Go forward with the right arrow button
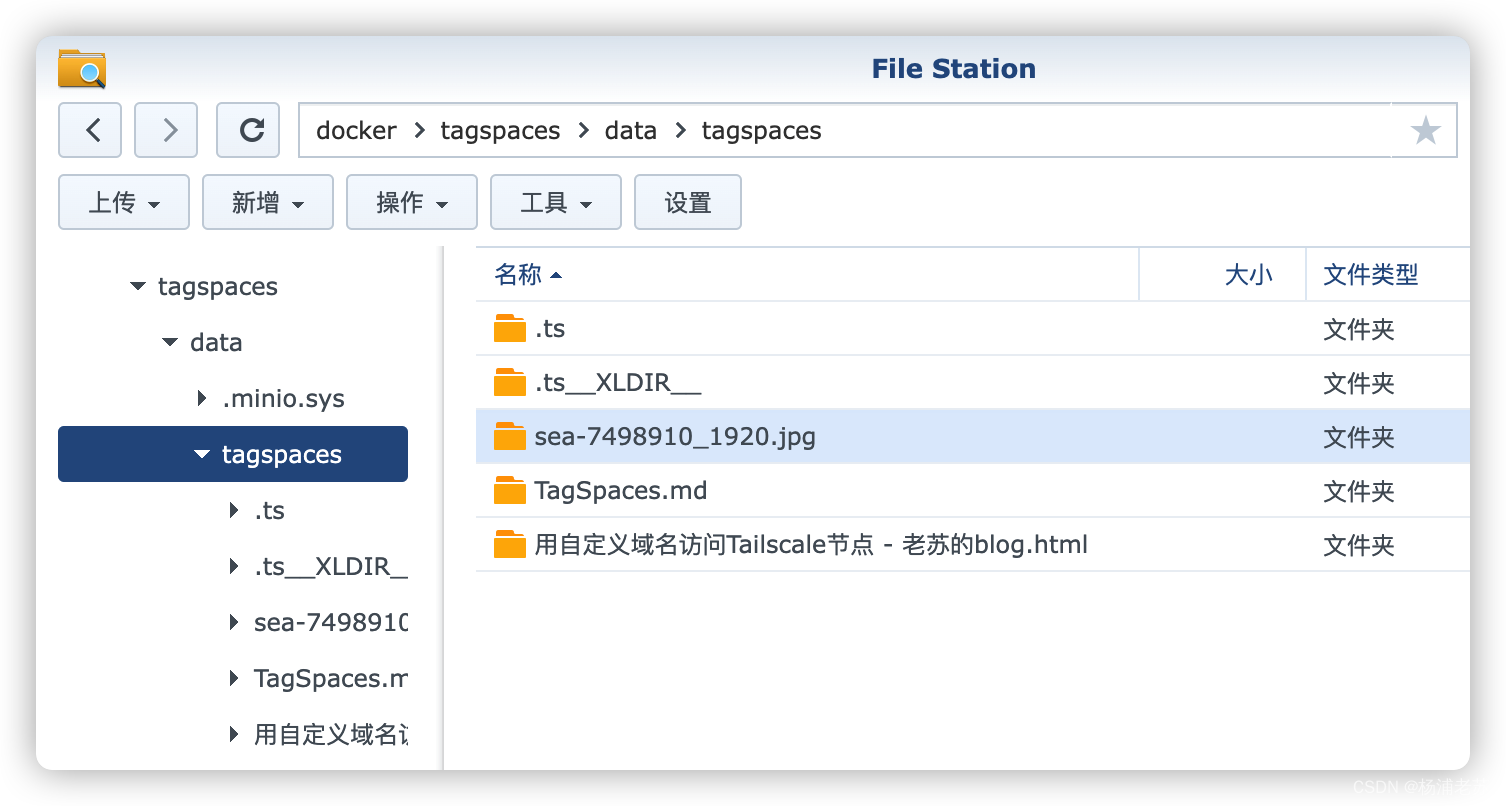The height and width of the screenshot is (806, 1506). pyautogui.click(x=166, y=130)
